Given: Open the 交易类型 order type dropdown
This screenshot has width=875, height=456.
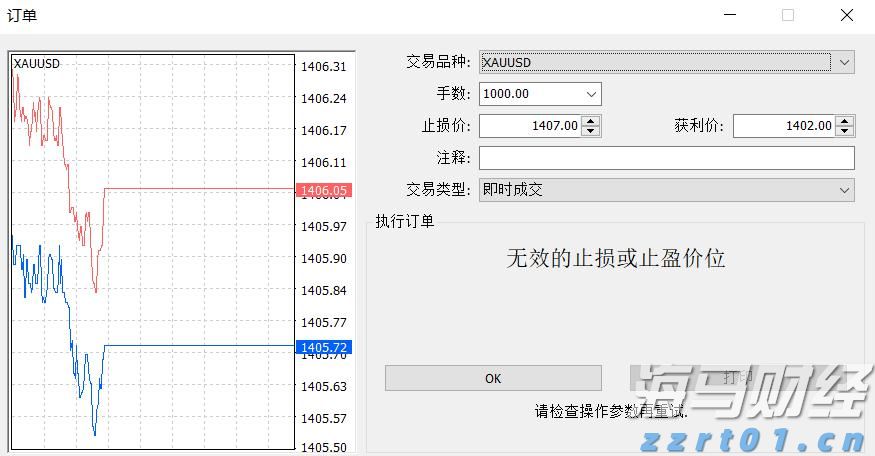Looking at the screenshot, I should coord(844,189).
